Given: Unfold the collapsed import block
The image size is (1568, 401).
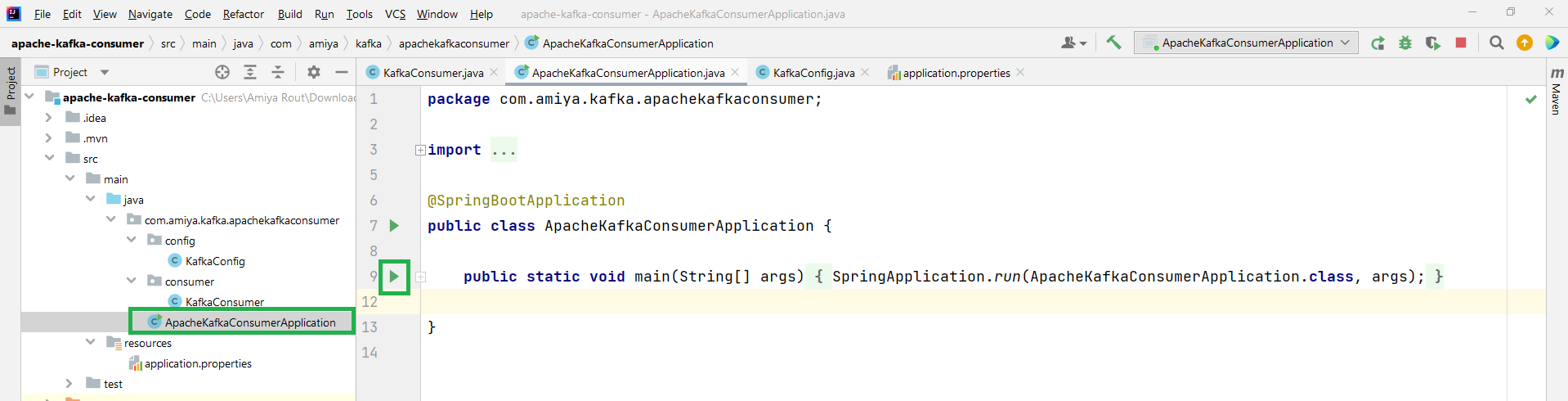Looking at the screenshot, I should [420, 150].
